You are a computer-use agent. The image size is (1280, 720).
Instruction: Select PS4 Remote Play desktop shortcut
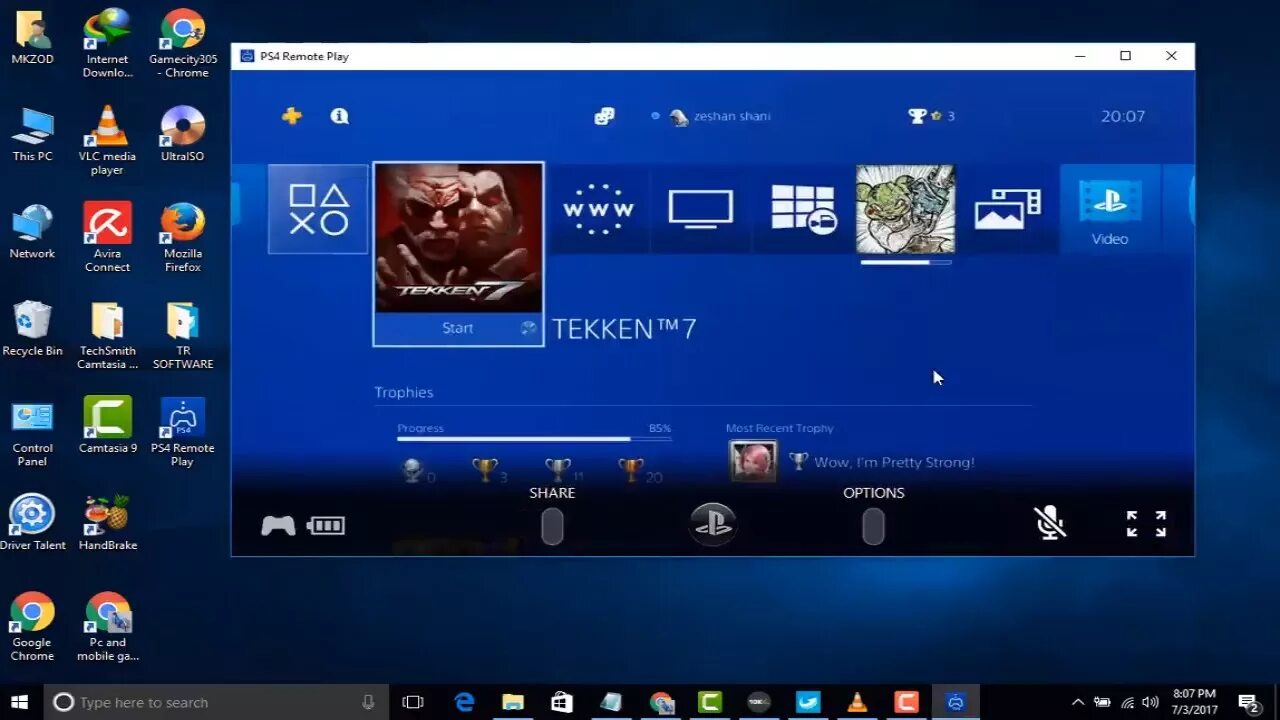[182, 433]
